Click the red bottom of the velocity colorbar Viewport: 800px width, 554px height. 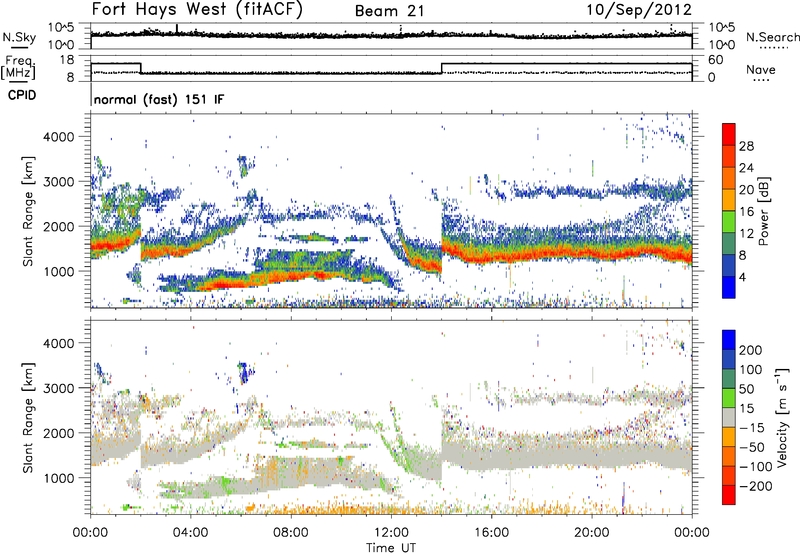tap(729, 495)
